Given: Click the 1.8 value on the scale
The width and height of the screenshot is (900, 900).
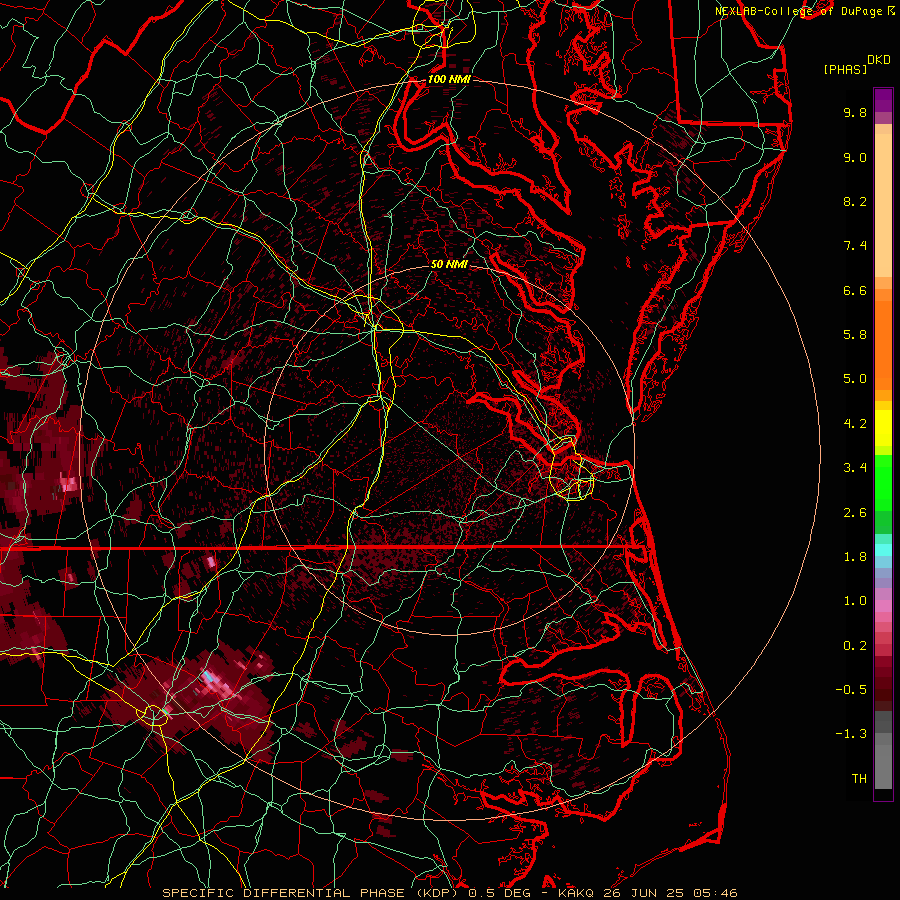Looking at the screenshot, I should 855,557.
